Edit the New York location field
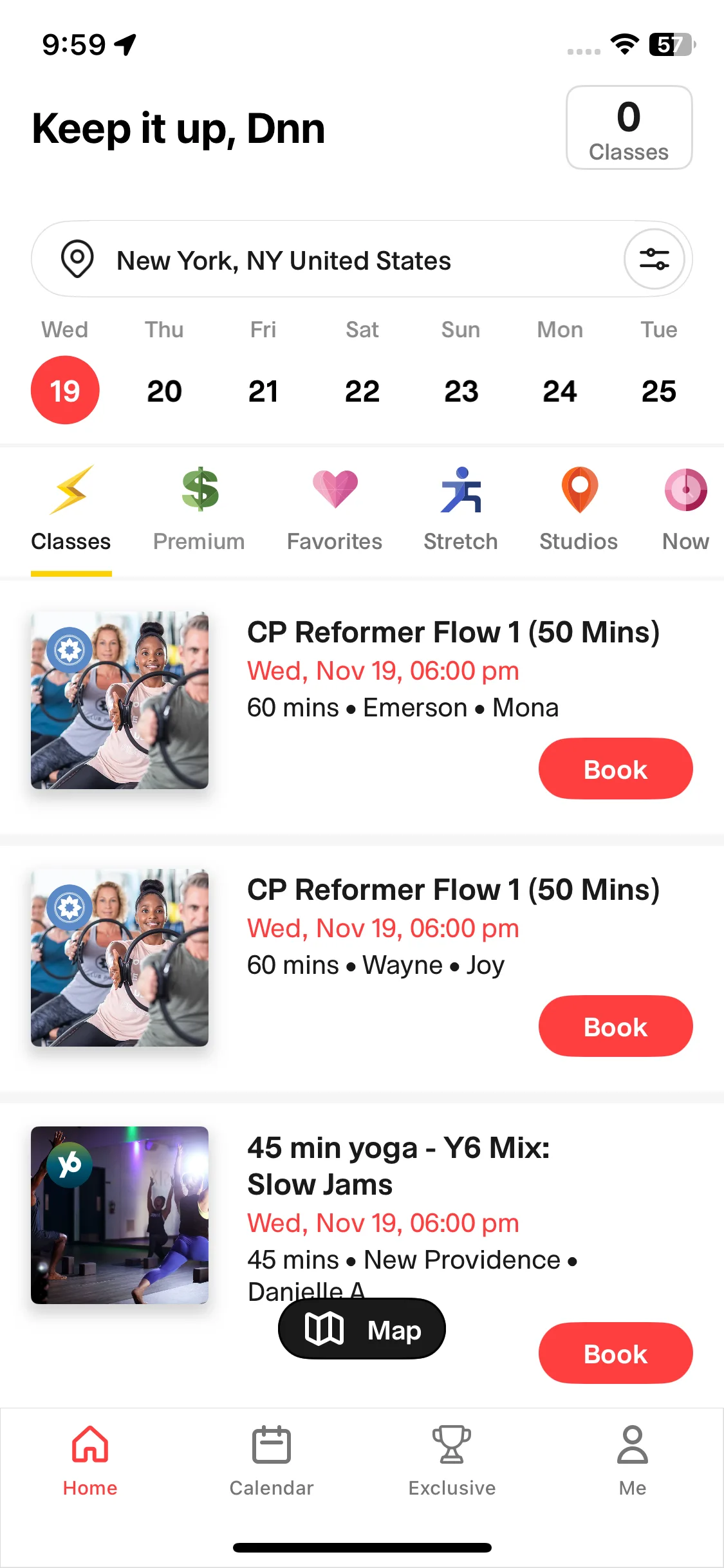The width and height of the screenshot is (724, 1568). coord(284,261)
